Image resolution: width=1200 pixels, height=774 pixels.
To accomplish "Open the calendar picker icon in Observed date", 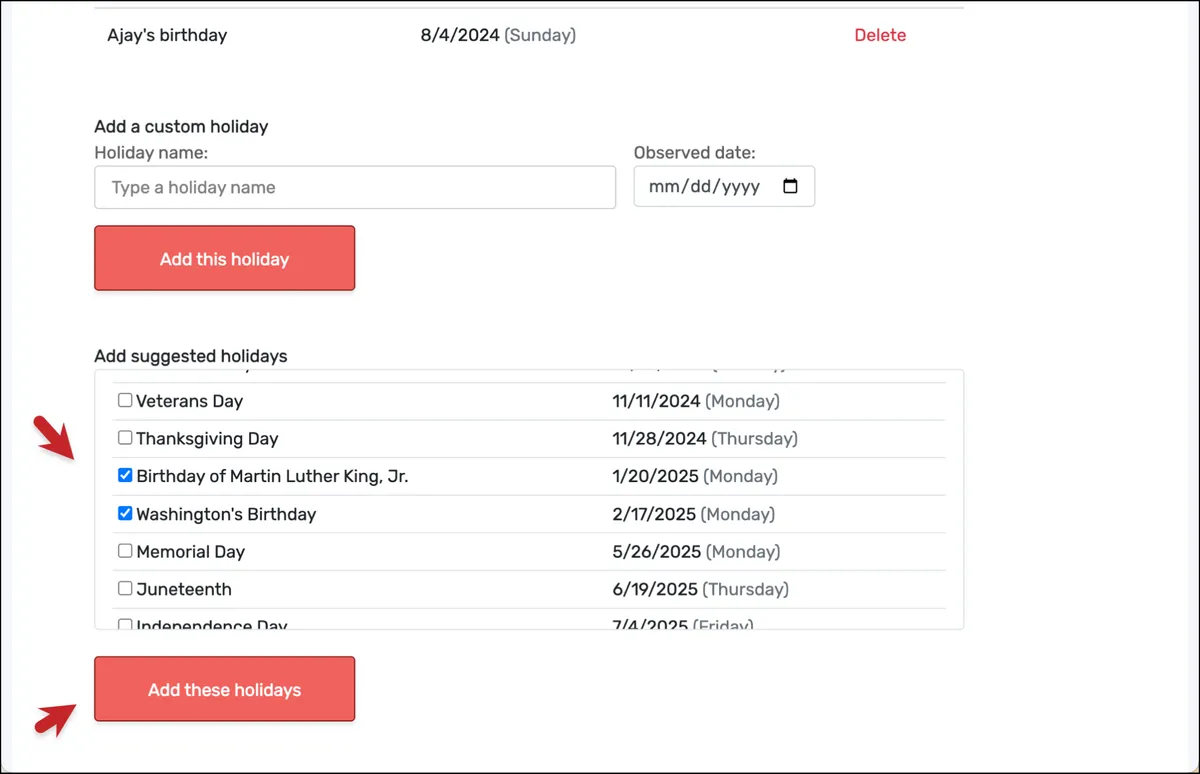I will 790,187.
